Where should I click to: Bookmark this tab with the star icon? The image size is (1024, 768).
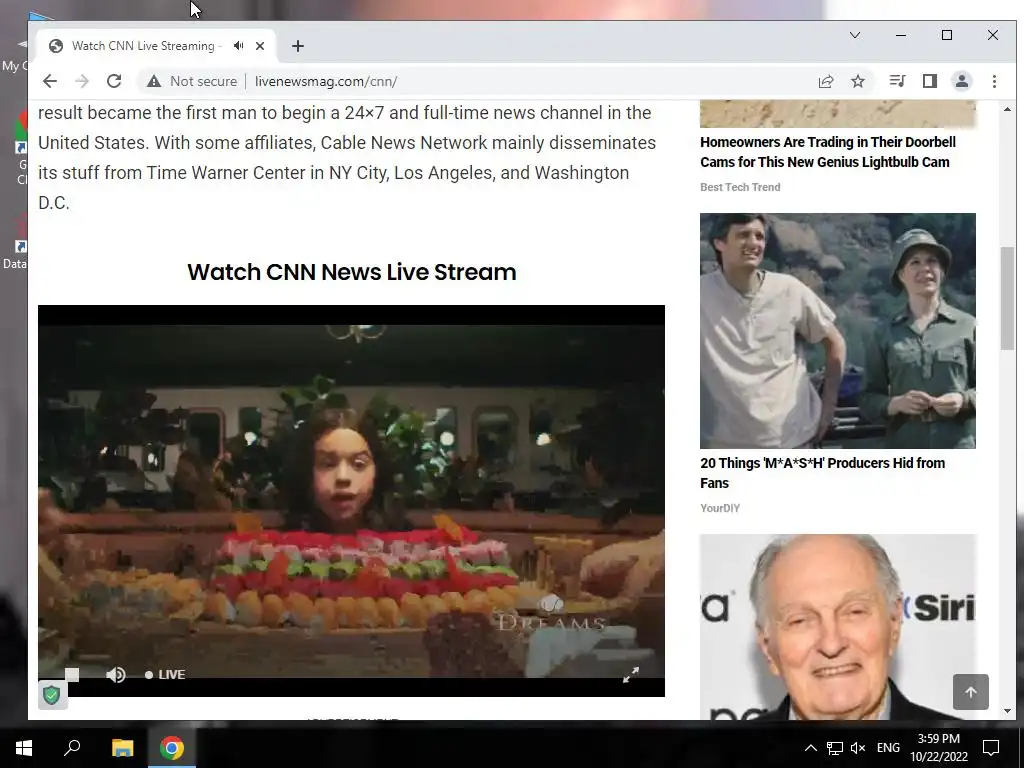tap(858, 81)
